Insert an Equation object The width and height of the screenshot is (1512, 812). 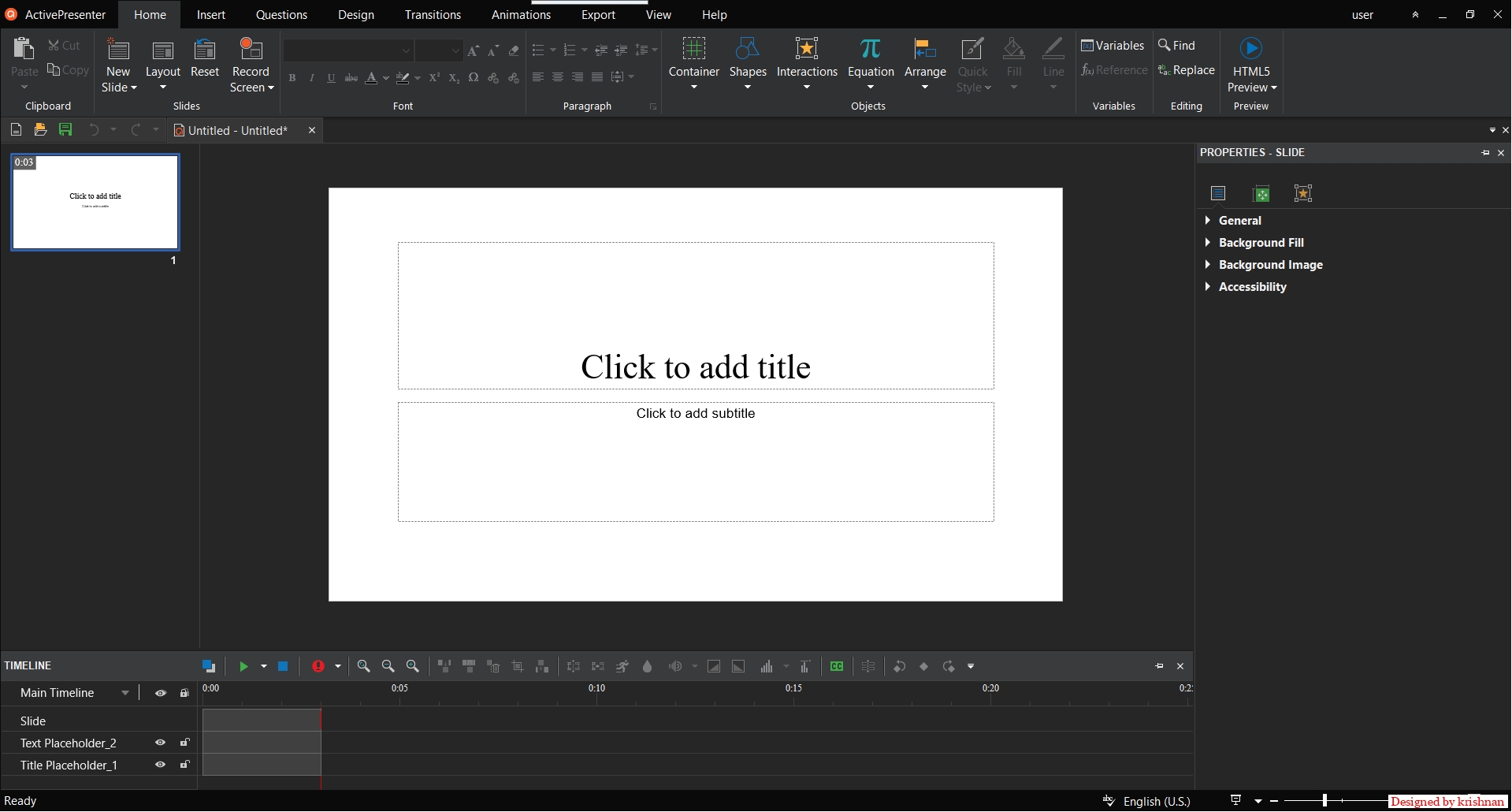(871, 63)
